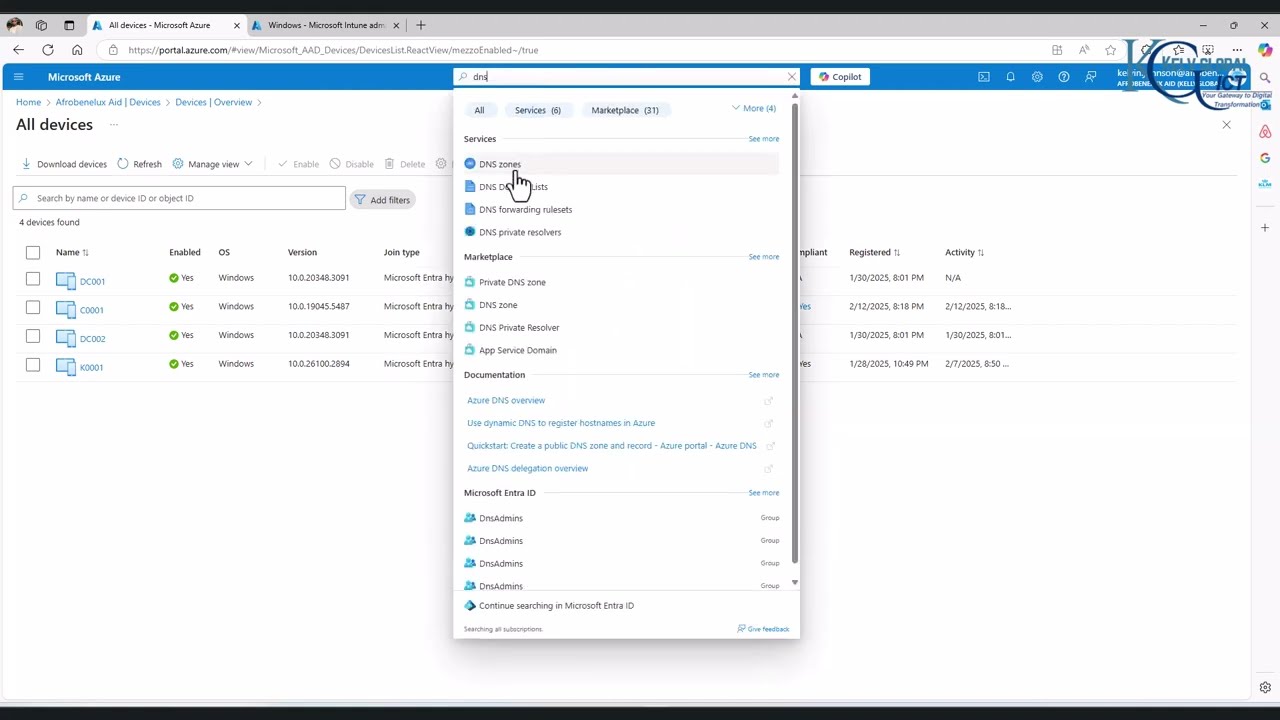Image resolution: width=1280 pixels, height=720 pixels.
Task: Expand the More (4) filter dropdown
Action: [x=754, y=109]
